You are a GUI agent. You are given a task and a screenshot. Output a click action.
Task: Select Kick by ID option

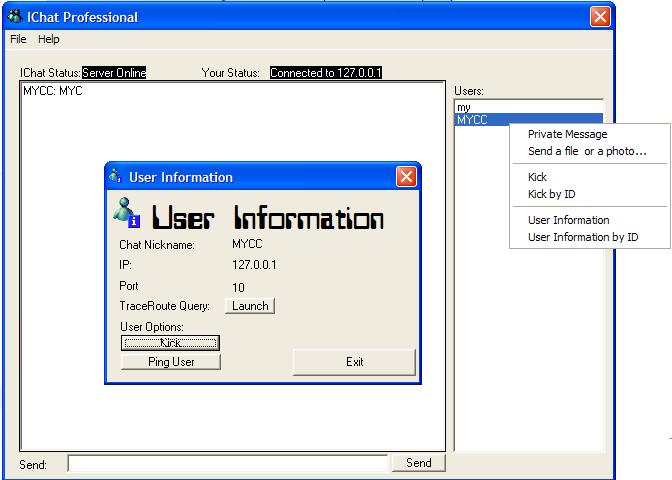click(551, 194)
